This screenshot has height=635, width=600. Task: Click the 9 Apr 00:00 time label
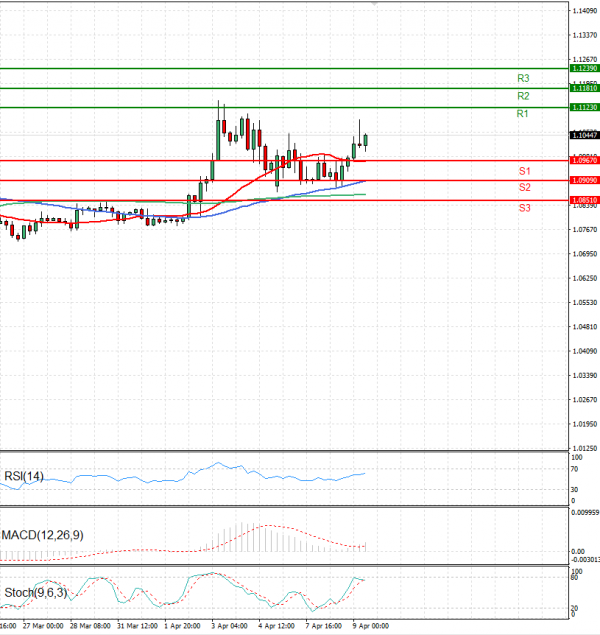[370, 626]
